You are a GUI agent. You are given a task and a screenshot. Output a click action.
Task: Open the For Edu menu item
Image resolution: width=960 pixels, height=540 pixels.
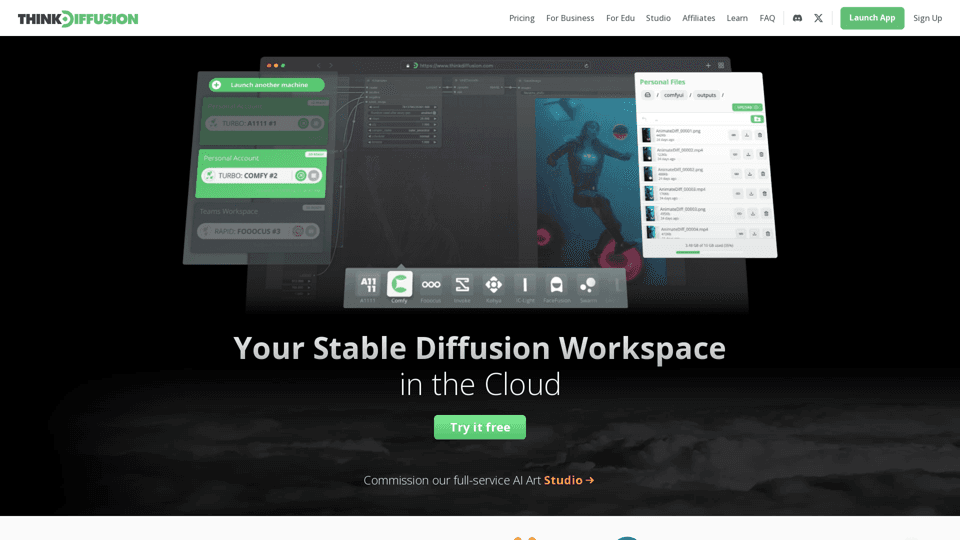[x=620, y=18]
